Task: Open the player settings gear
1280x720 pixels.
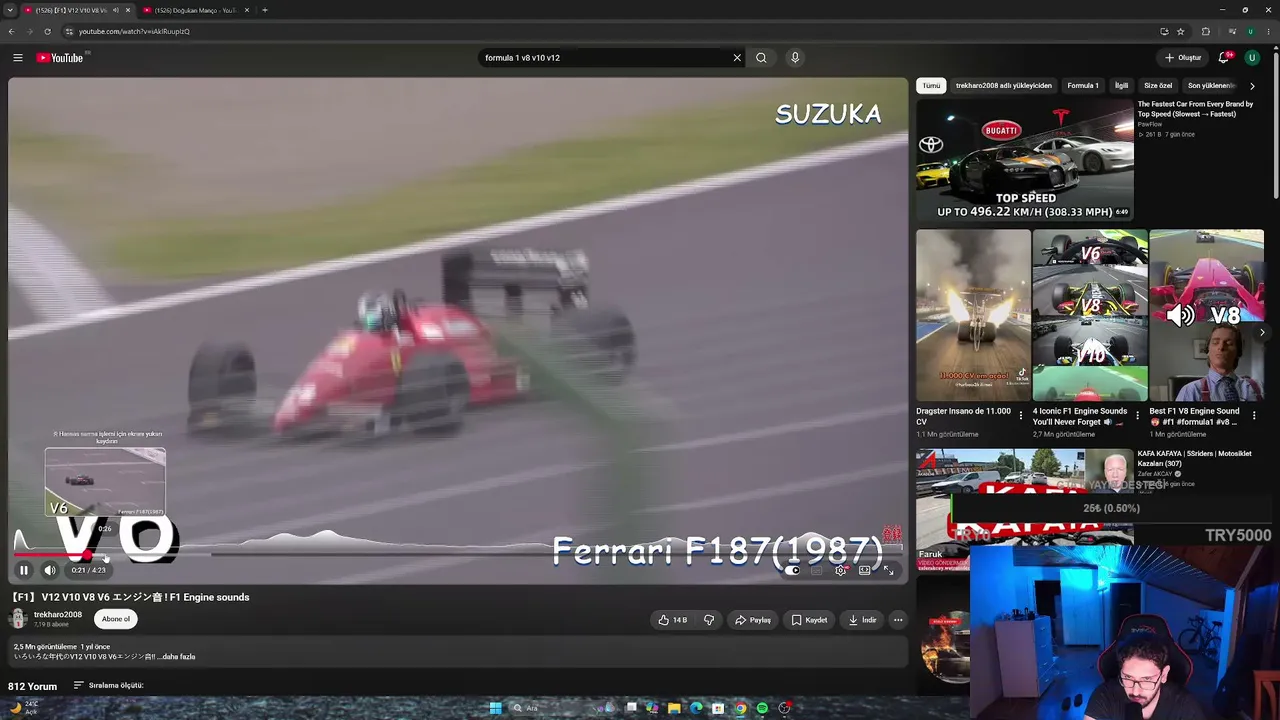Action: [x=840, y=570]
